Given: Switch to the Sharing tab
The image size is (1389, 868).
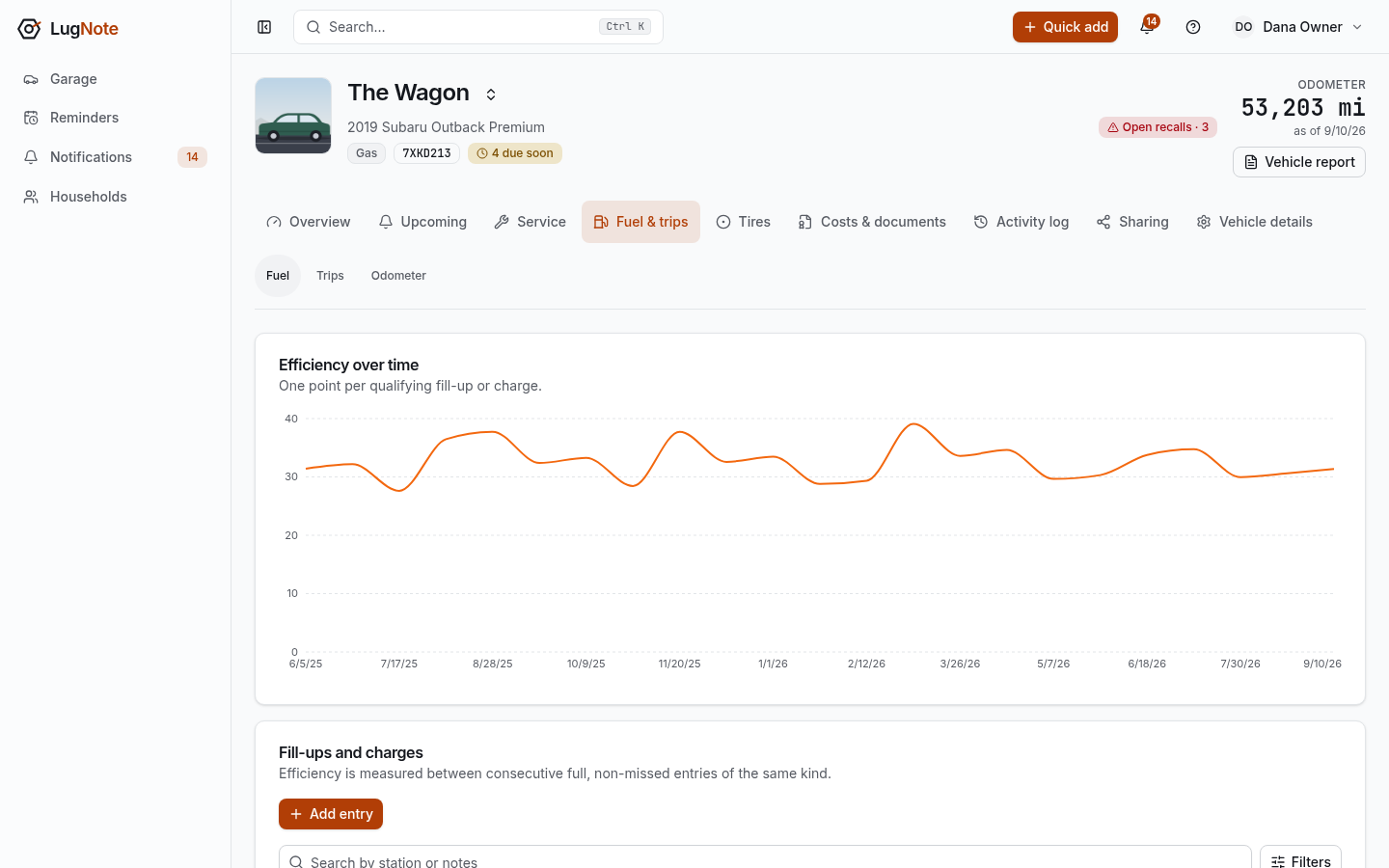Looking at the screenshot, I should [1132, 222].
